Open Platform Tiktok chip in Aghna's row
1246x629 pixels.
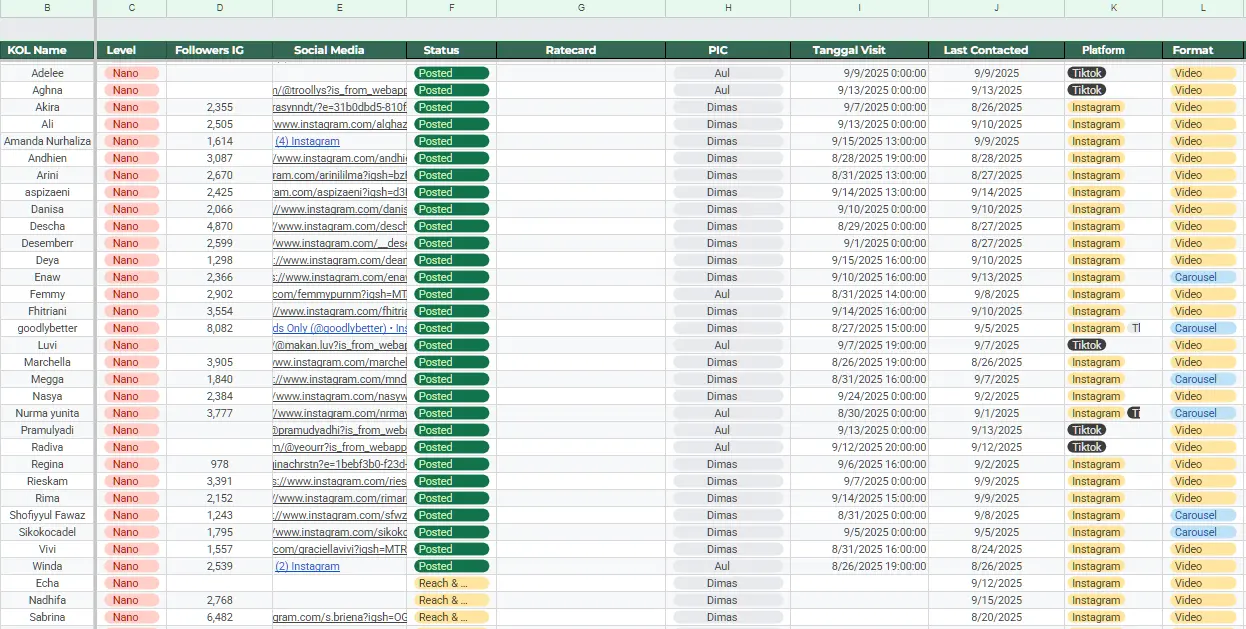[1087, 90]
